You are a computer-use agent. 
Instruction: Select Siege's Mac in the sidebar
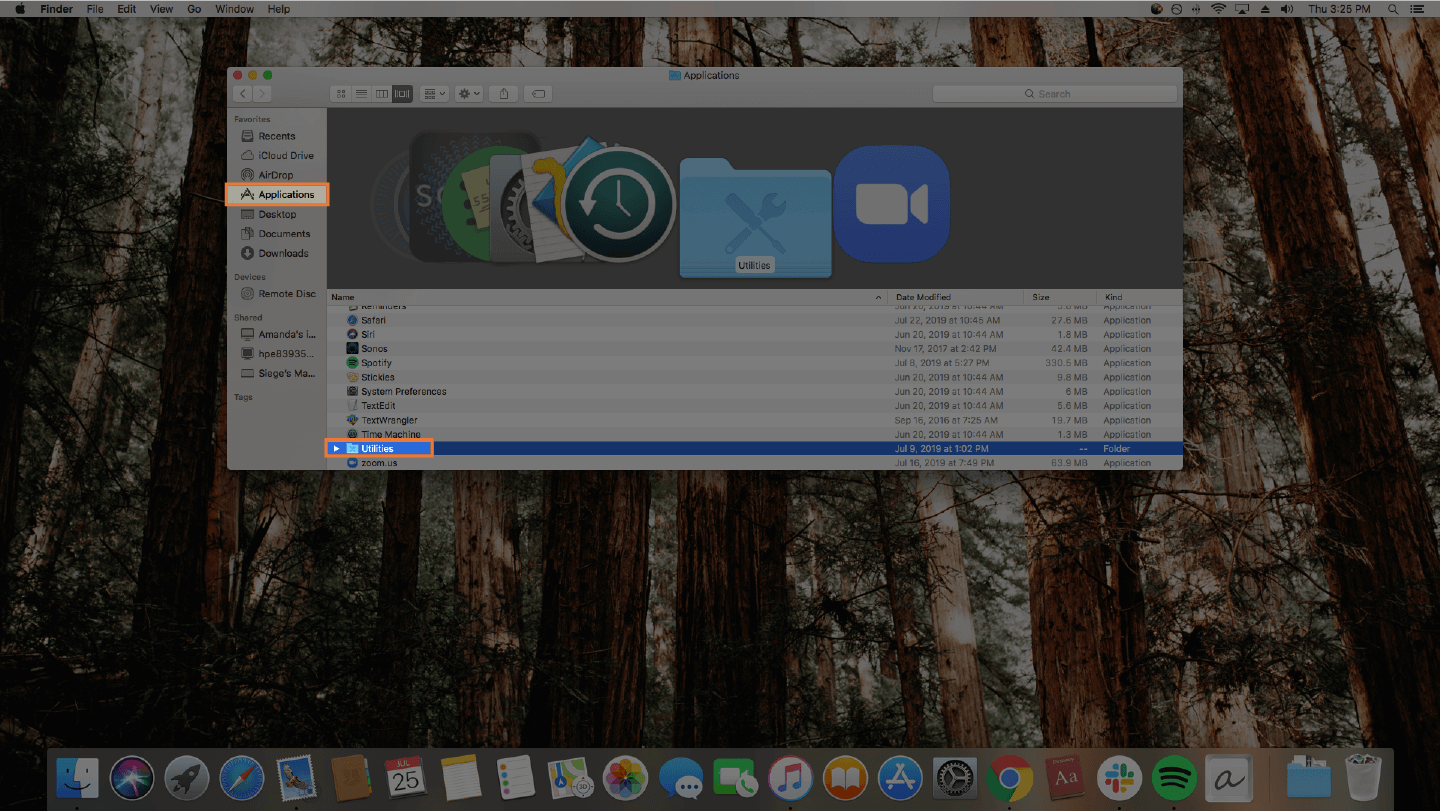278,373
